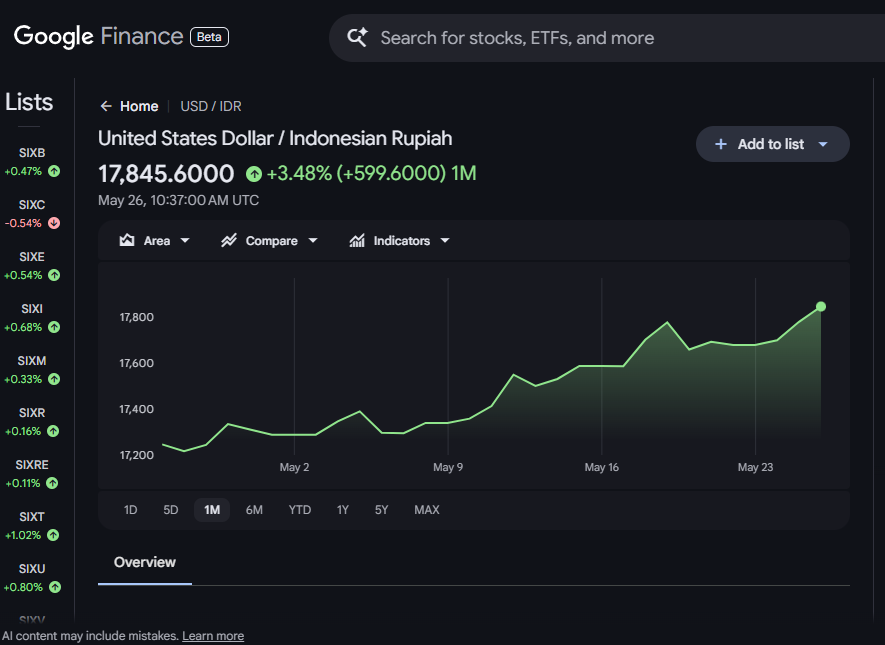
Task: Open the Learn more link
Action: pos(213,635)
